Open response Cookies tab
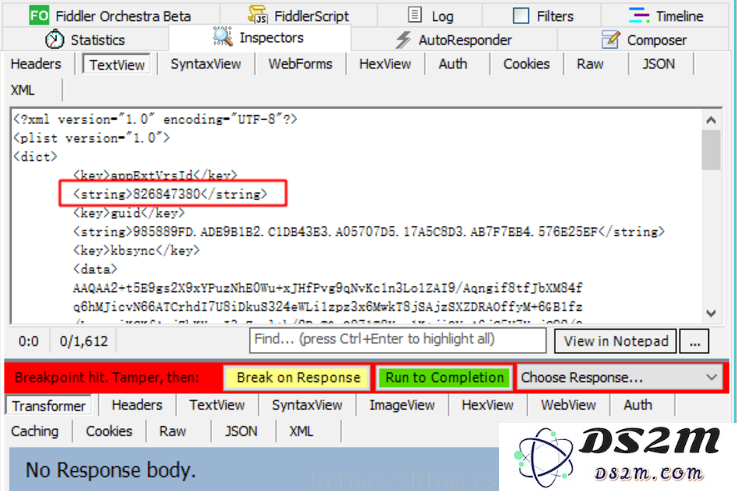 109,431
